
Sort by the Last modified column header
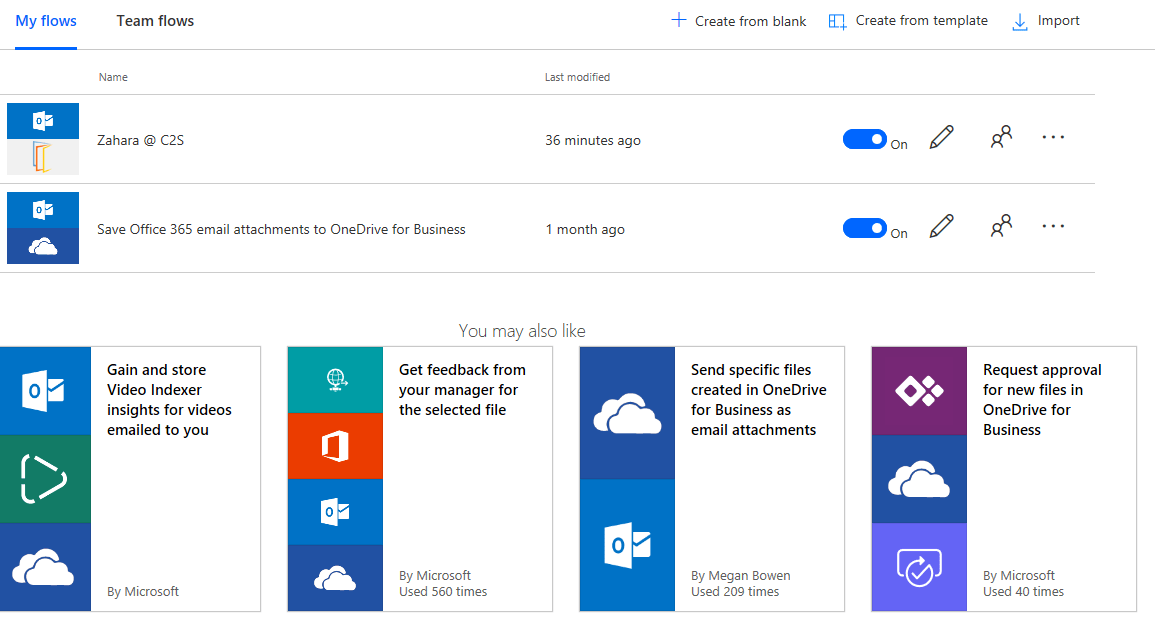click(x=578, y=77)
